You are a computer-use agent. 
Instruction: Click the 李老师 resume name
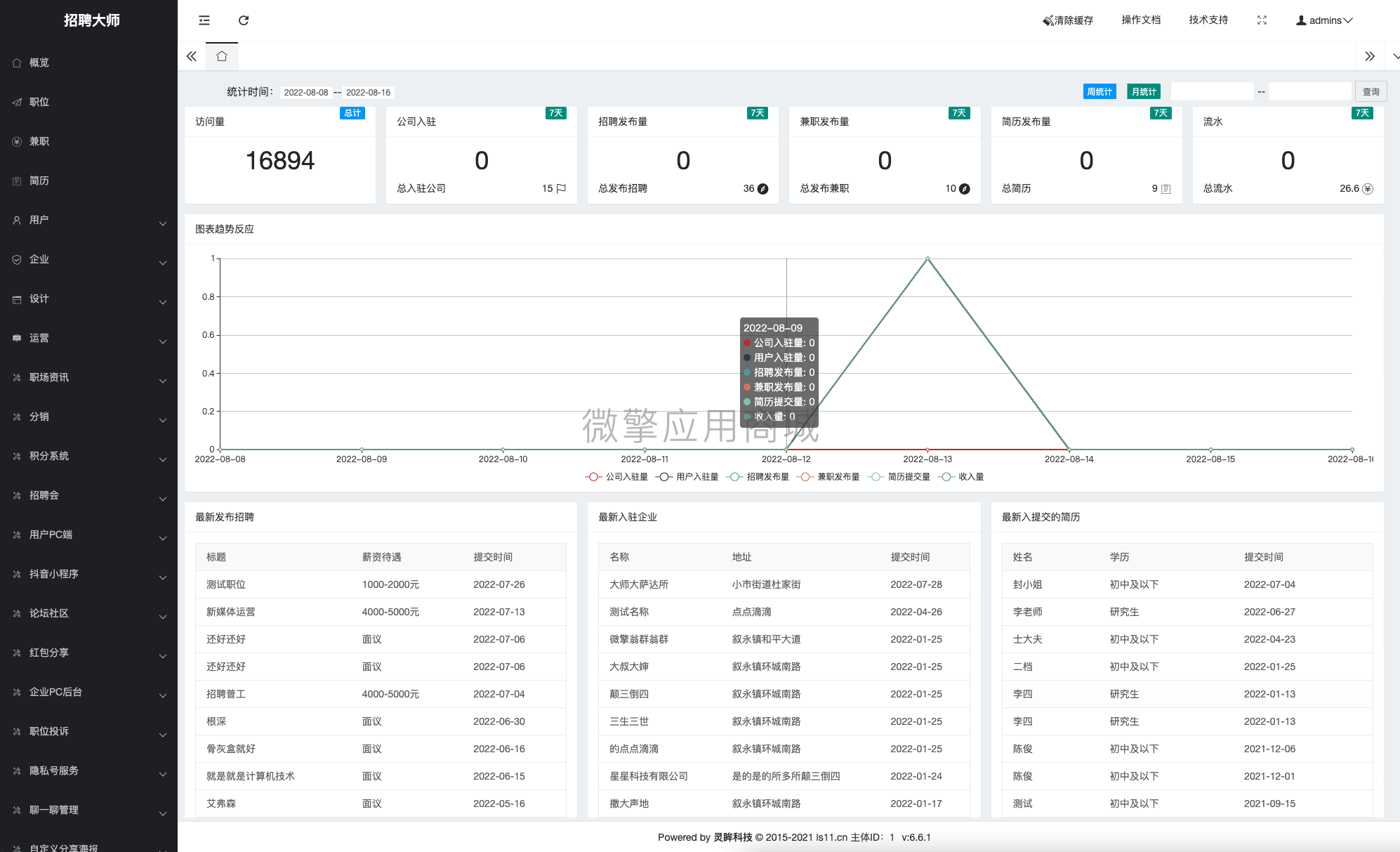(1027, 612)
